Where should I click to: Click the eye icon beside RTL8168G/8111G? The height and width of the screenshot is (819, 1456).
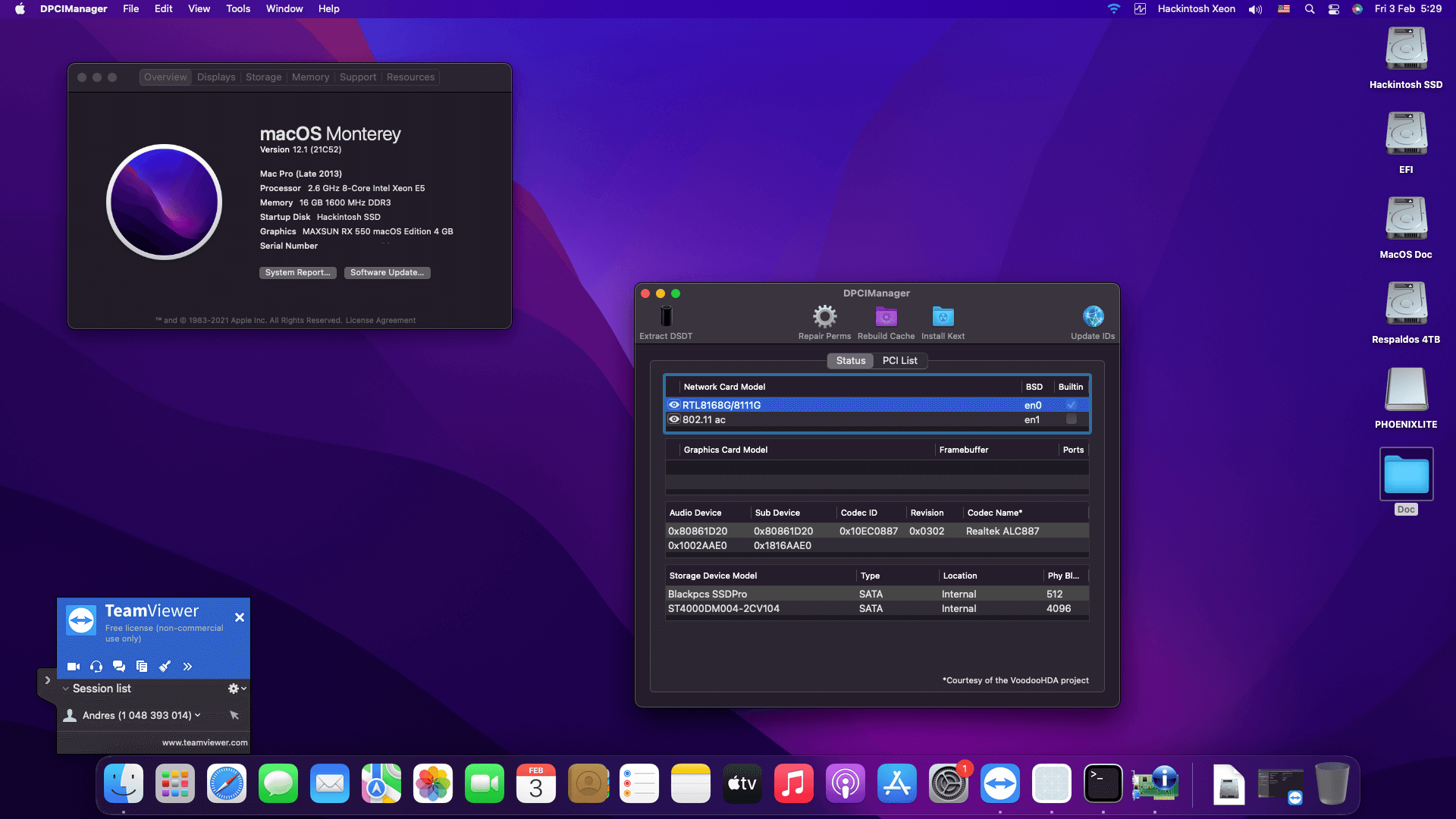[x=673, y=405]
